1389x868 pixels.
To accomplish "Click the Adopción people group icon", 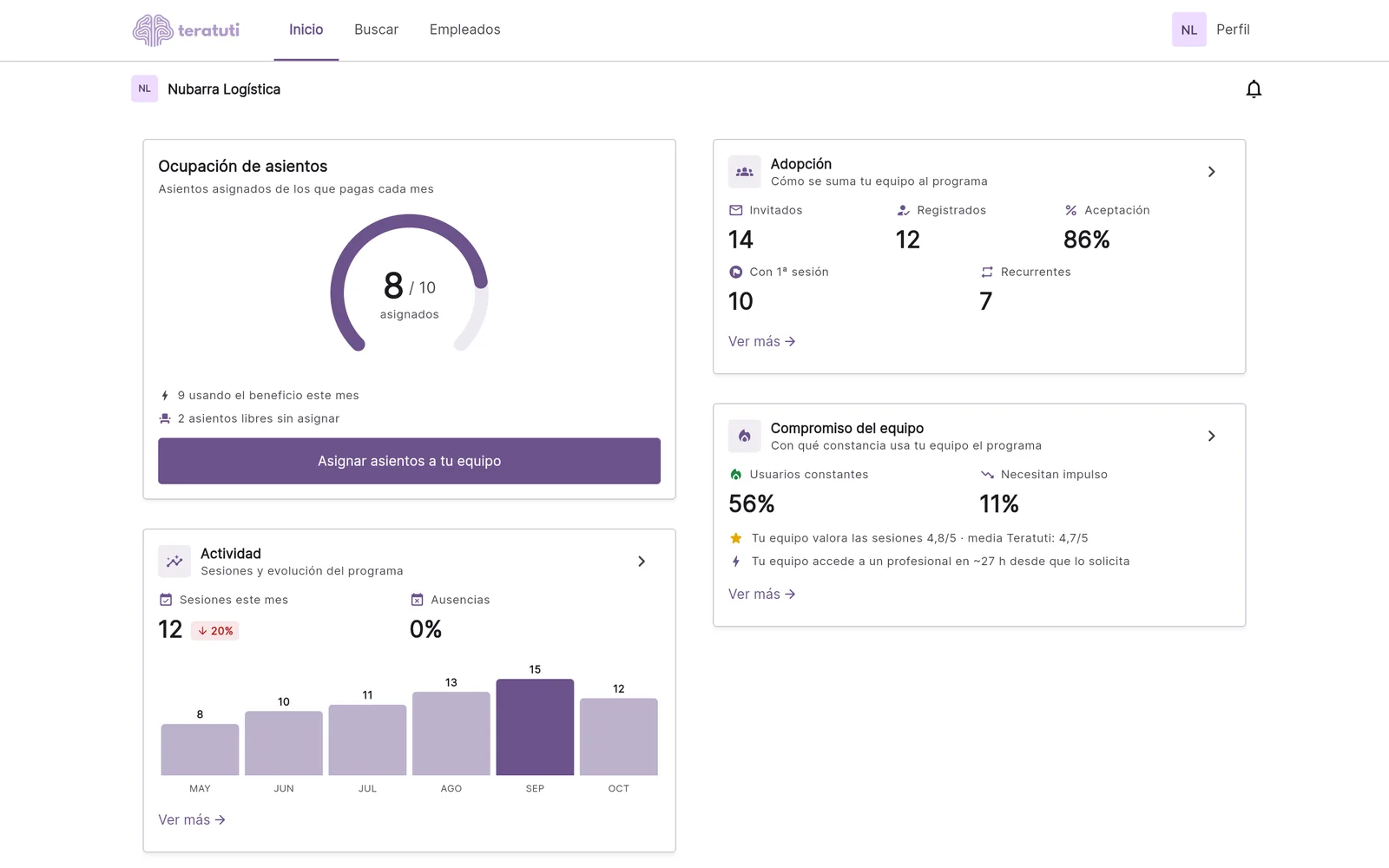I will (x=744, y=172).
